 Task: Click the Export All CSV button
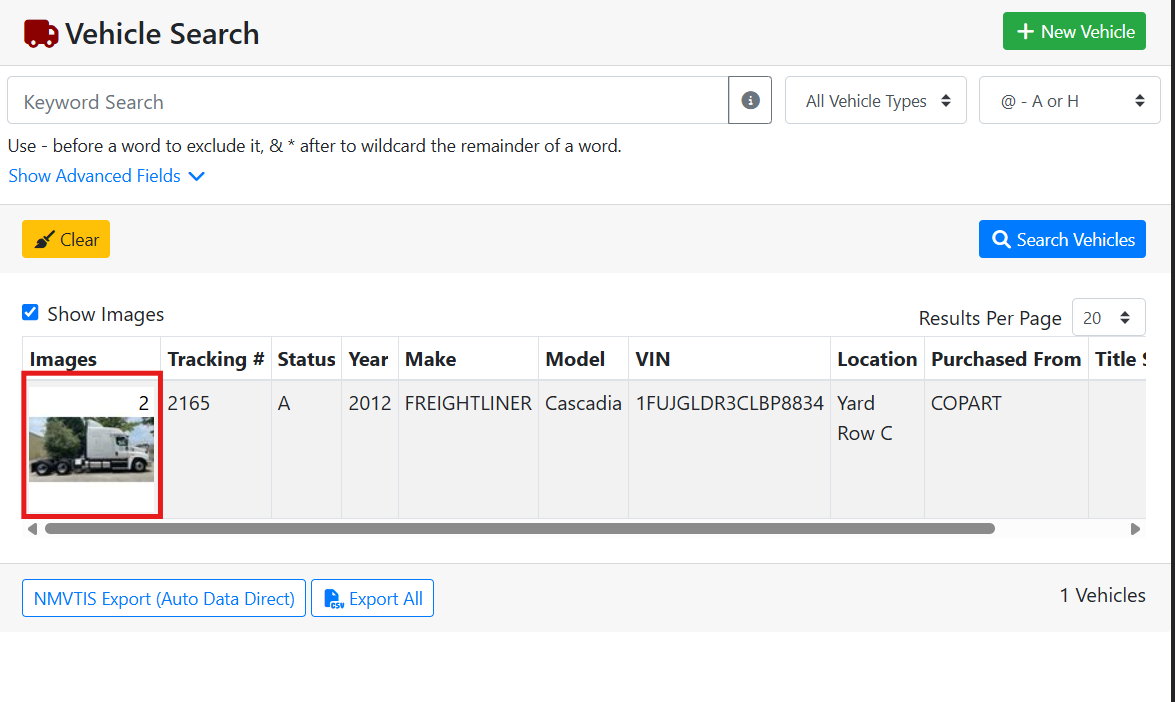click(372, 599)
